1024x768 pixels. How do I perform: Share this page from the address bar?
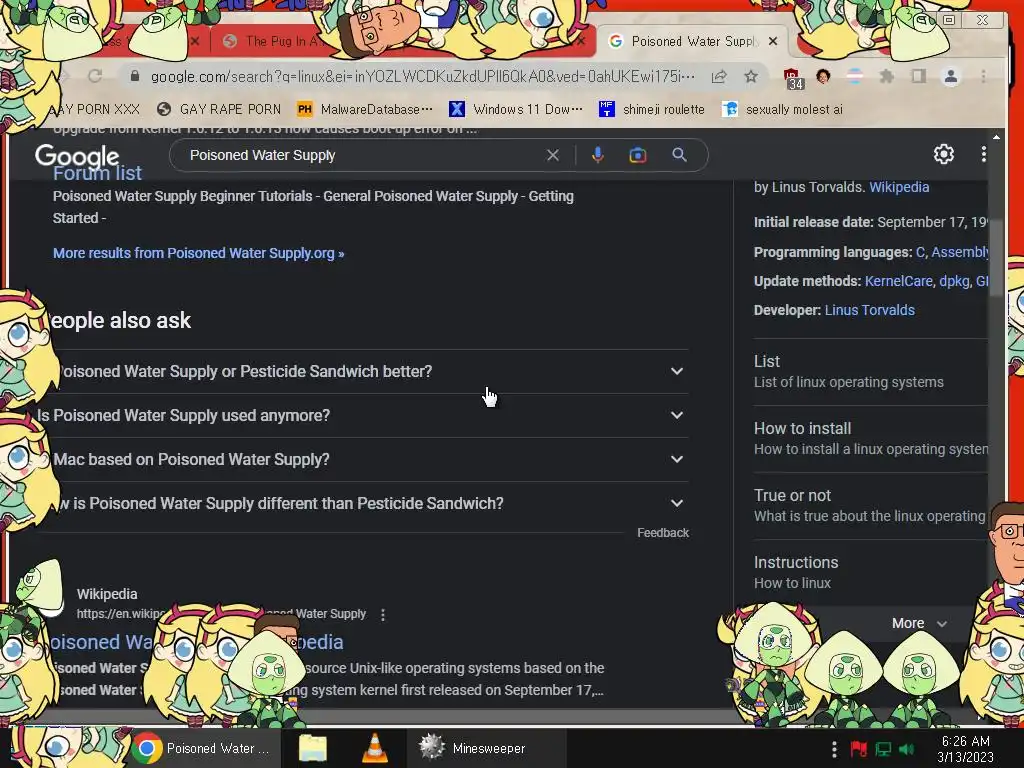tap(719, 76)
